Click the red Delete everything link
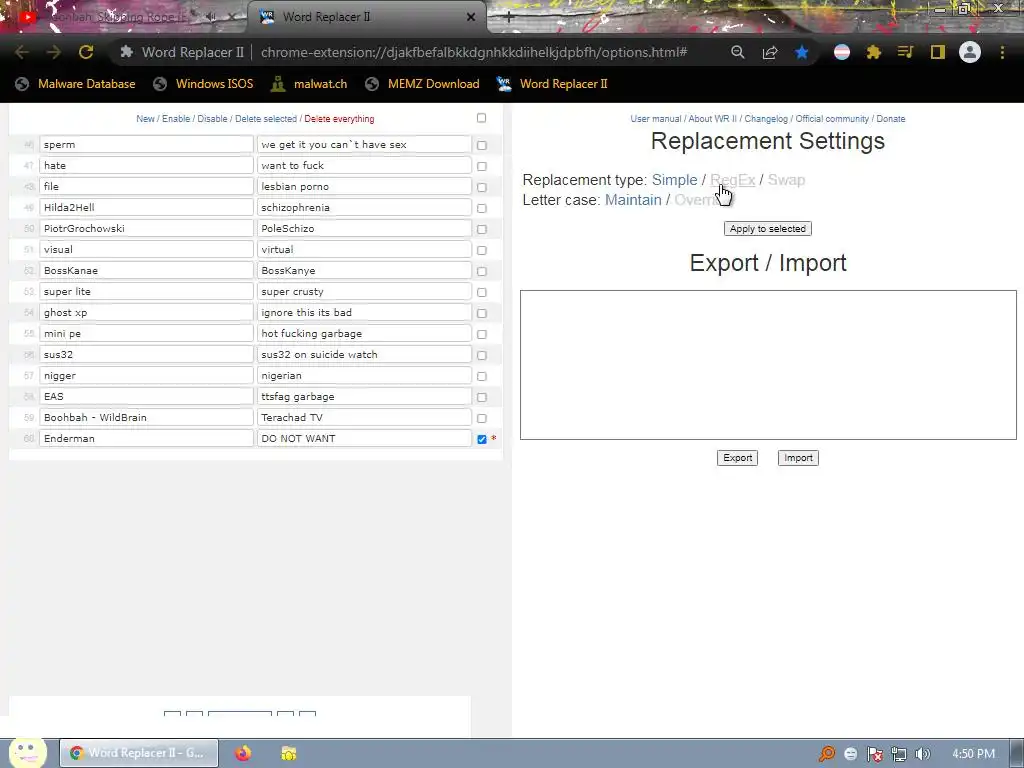Viewport: 1024px width, 768px height. pyautogui.click(x=339, y=119)
